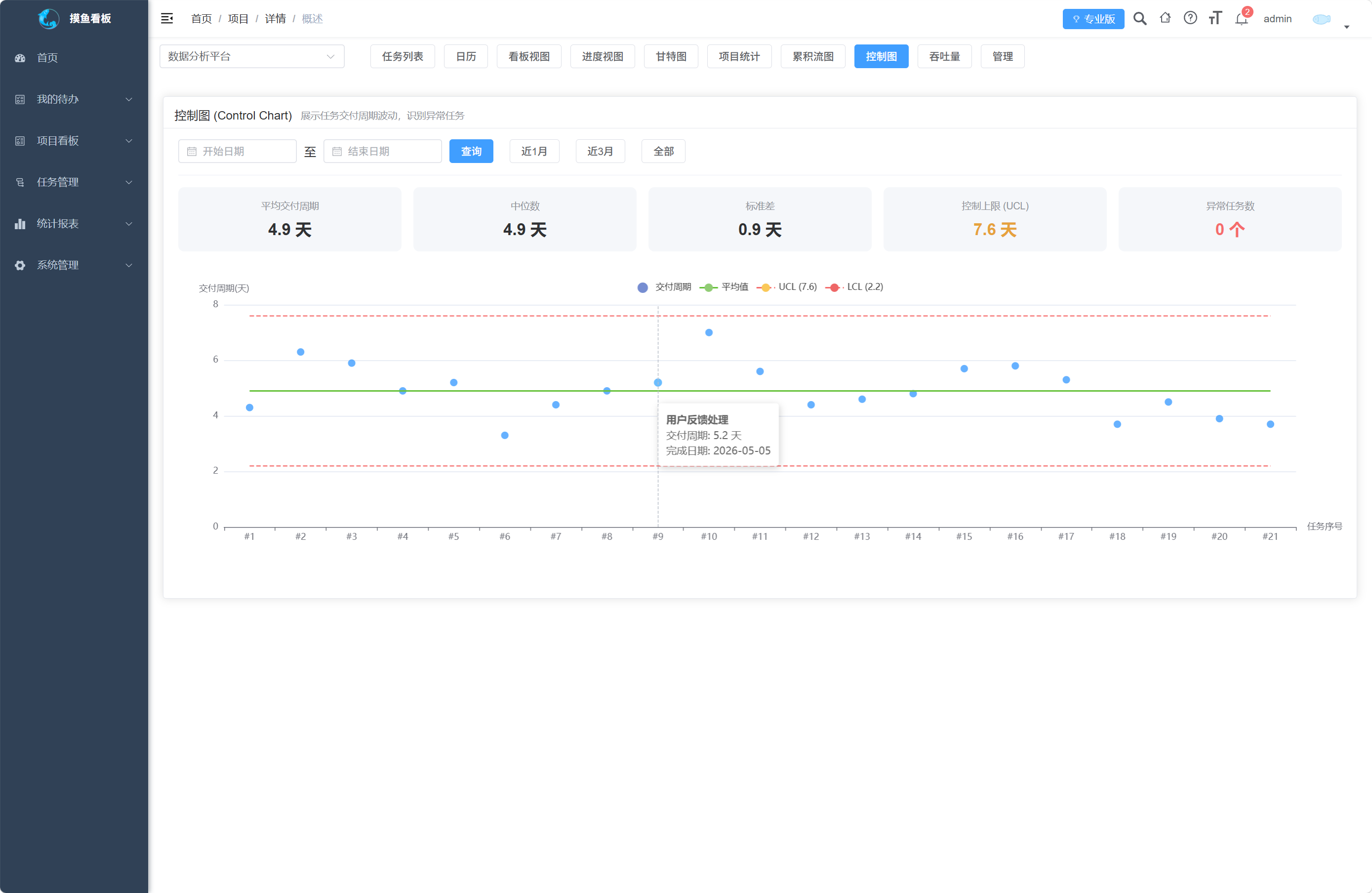1372x893 pixels.
Task: Click data point for task #10
Action: 709,332
